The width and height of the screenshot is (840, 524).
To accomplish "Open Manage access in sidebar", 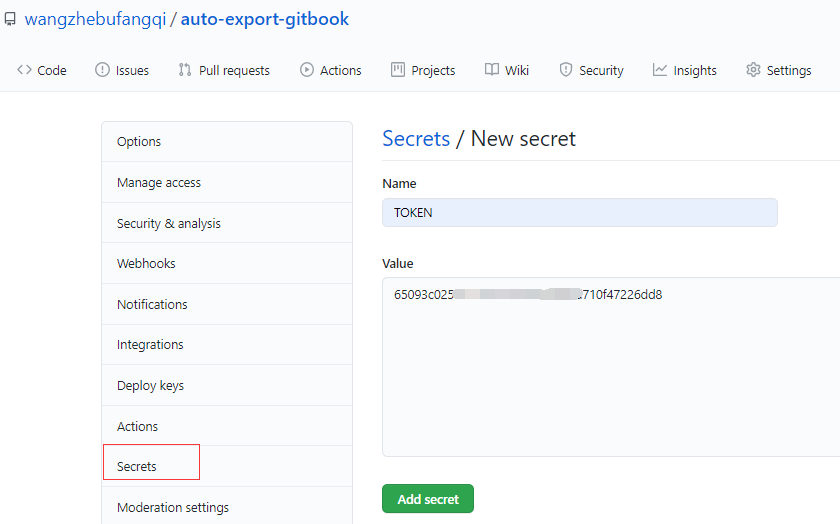I will 227,182.
